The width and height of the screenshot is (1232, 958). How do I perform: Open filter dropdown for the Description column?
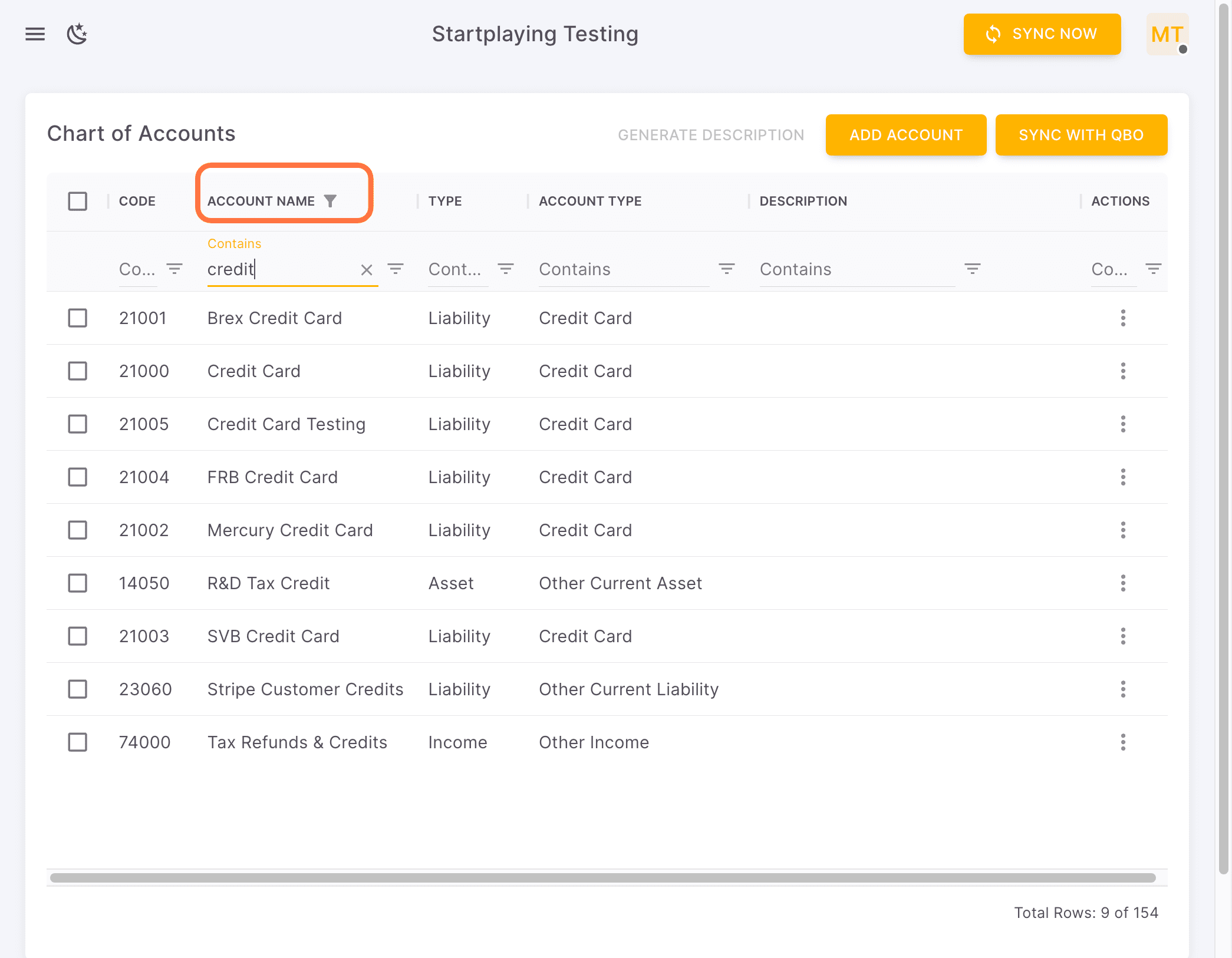(973, 269)
